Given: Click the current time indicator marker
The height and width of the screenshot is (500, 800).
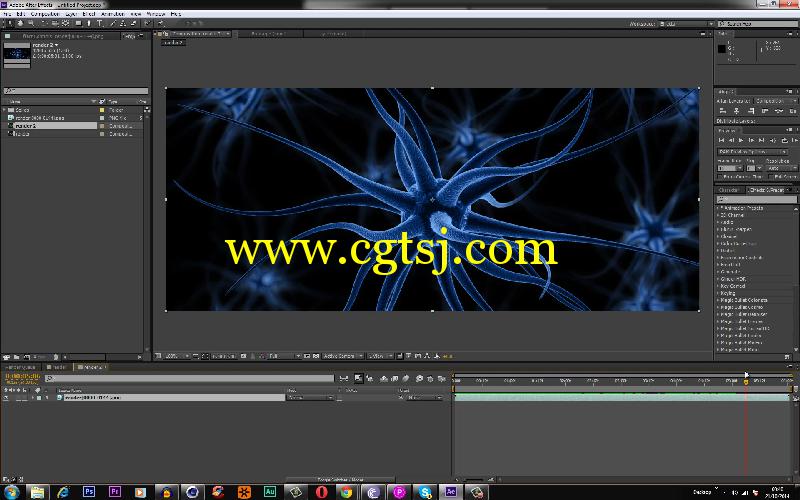Looking at the screenshot, I should point(746,382).
